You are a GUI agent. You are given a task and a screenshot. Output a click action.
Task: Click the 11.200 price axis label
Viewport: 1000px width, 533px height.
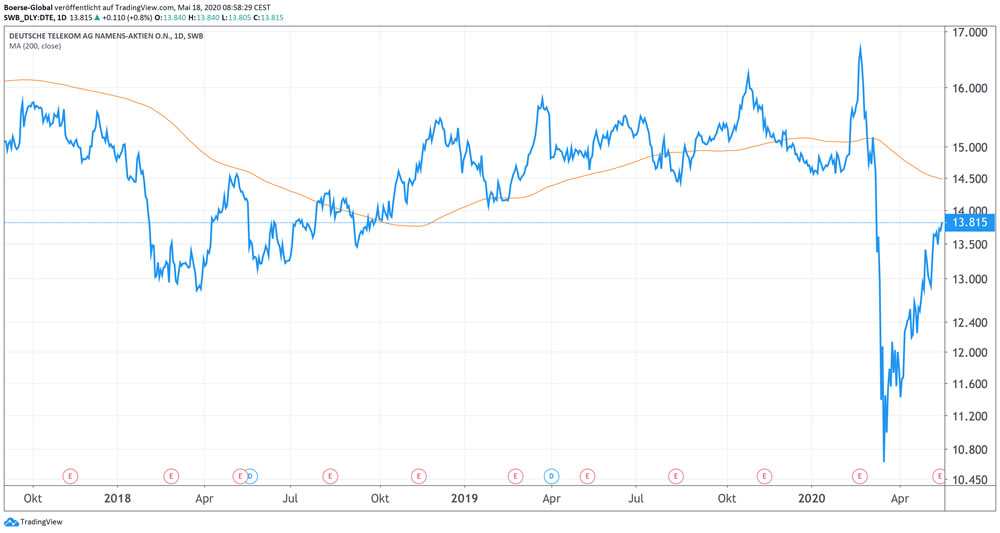[x=969, y=416]
